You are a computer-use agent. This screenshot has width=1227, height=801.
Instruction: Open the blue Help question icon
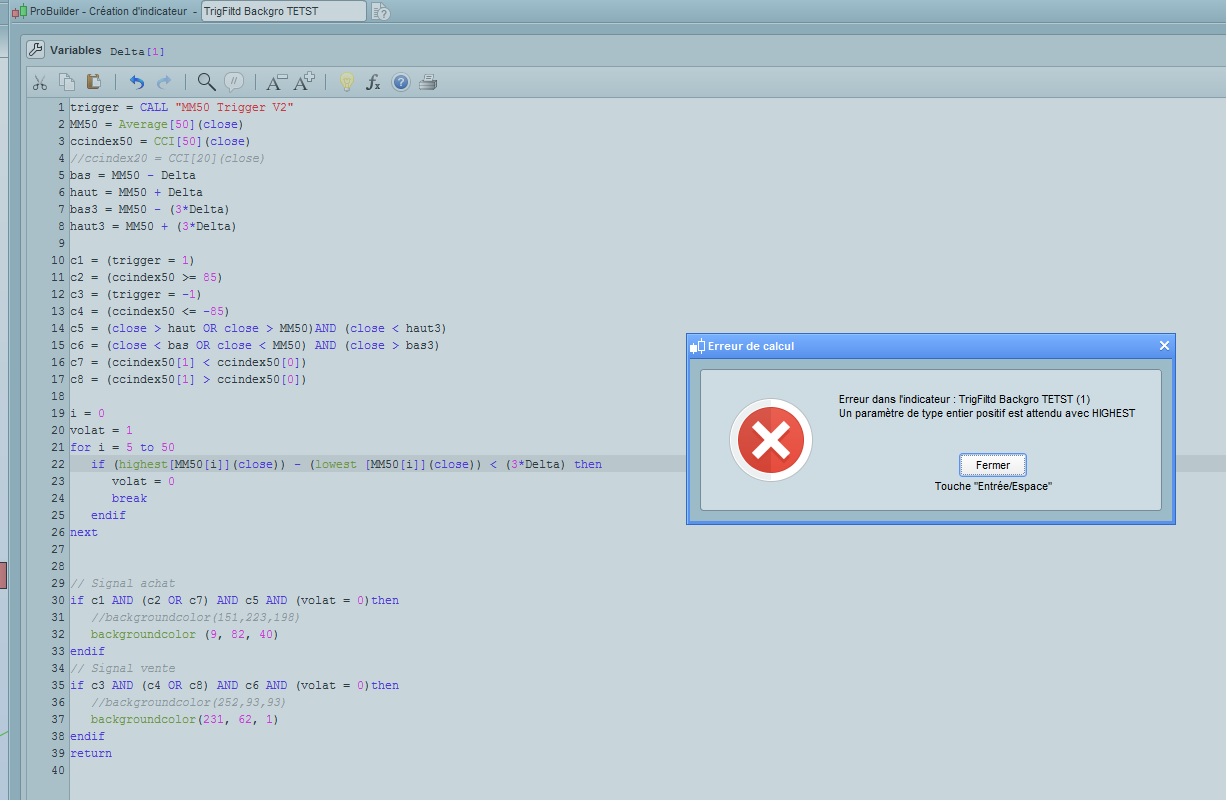tap(400, 82)
